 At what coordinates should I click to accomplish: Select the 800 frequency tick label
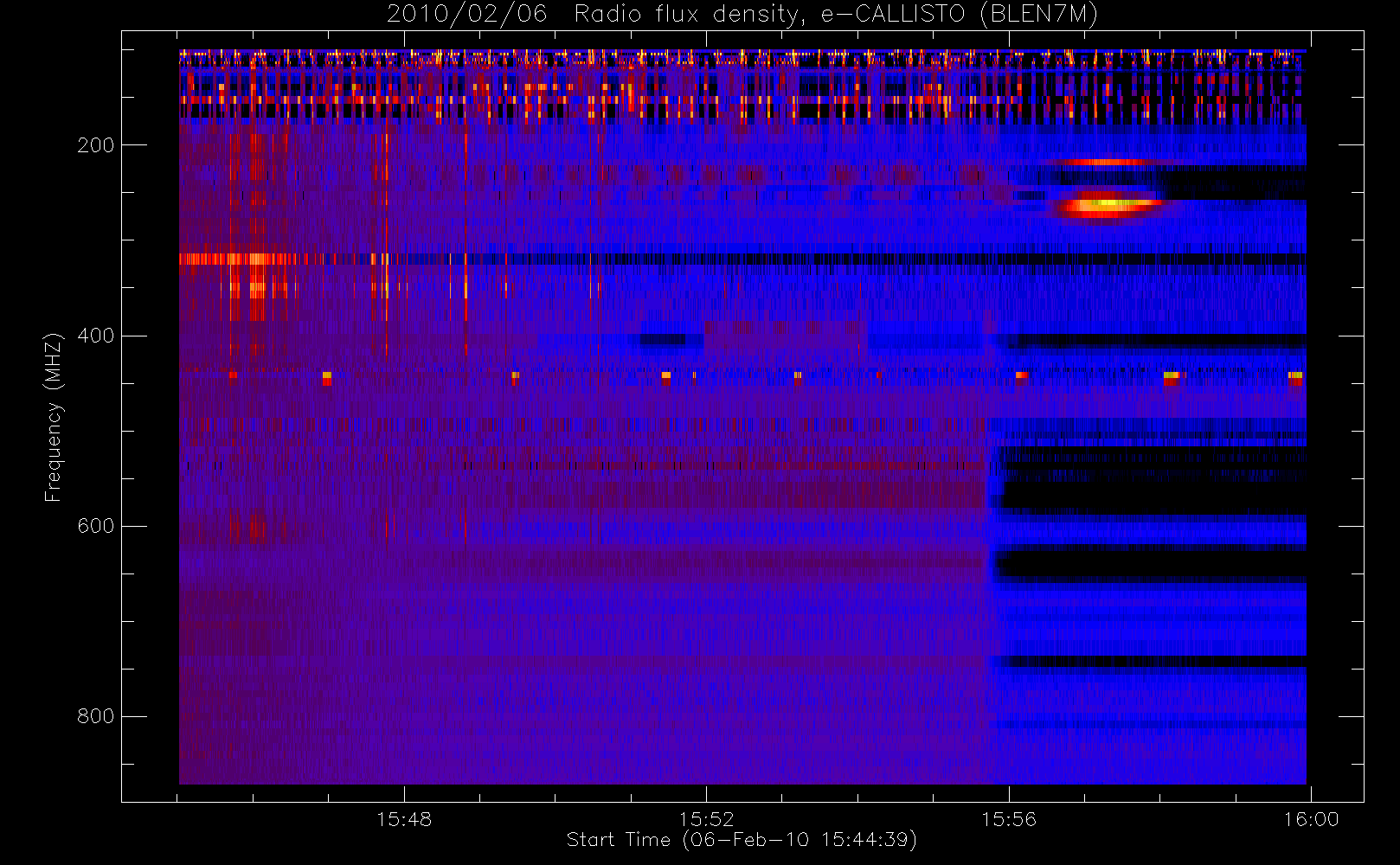click(x=95, y=716)
